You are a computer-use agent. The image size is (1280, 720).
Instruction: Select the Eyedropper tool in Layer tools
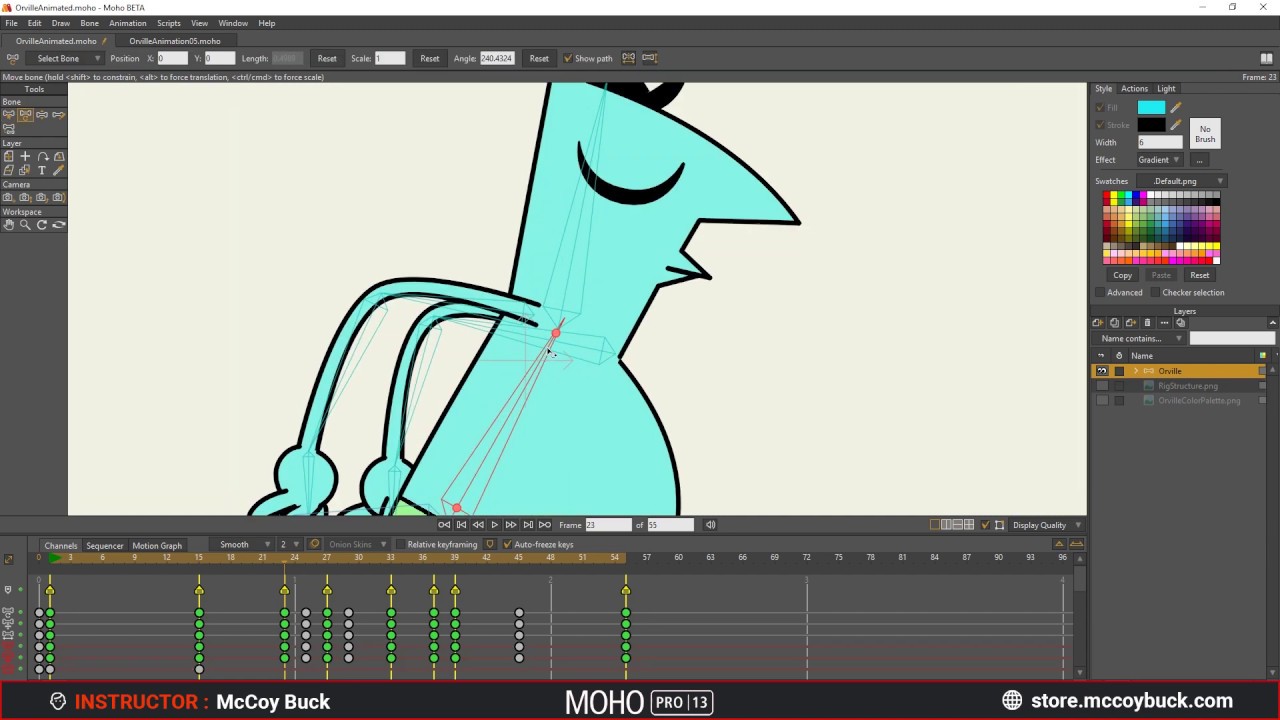point(59,171)
